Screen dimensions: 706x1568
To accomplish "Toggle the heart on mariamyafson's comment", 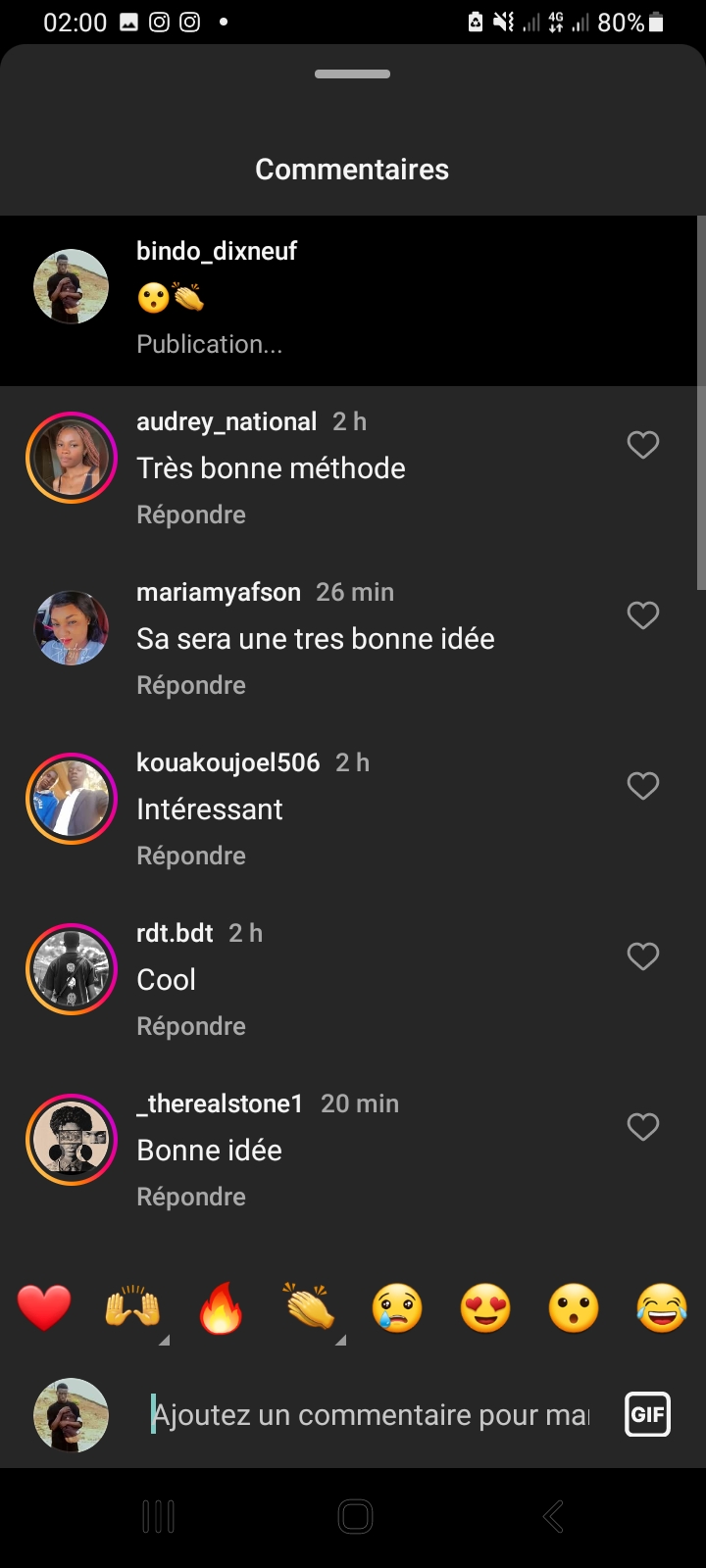I will 642,615.
